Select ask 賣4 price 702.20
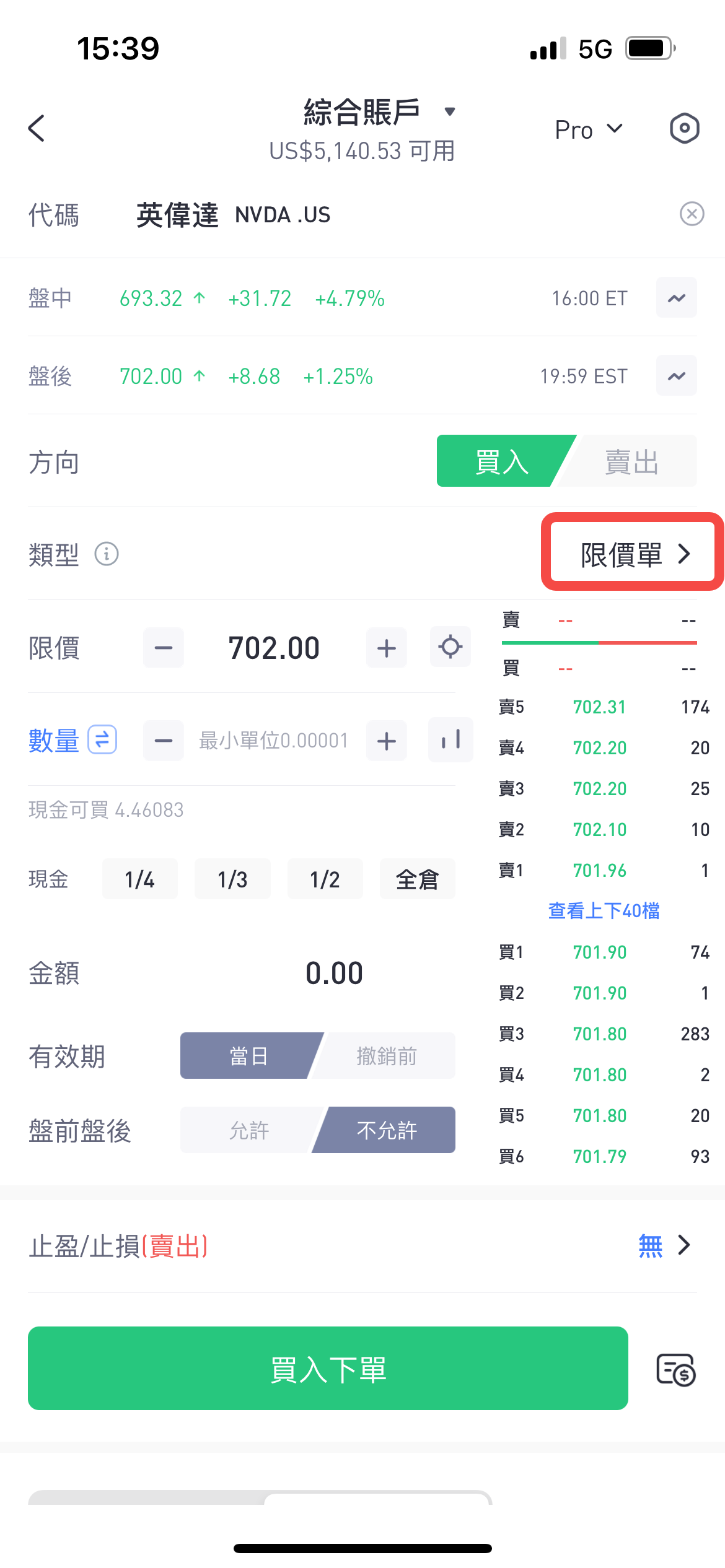This screenshot has height=1568, width=725. [599, 747]
